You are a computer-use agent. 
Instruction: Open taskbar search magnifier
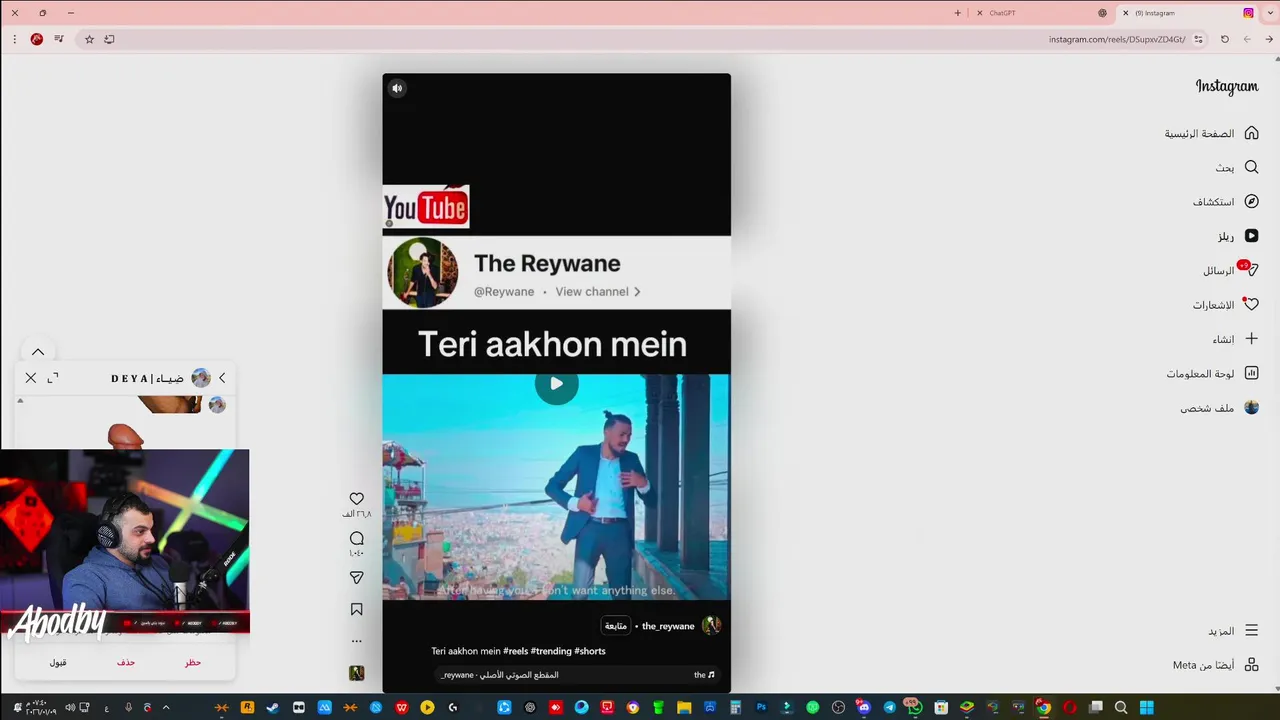[1121, 707]
